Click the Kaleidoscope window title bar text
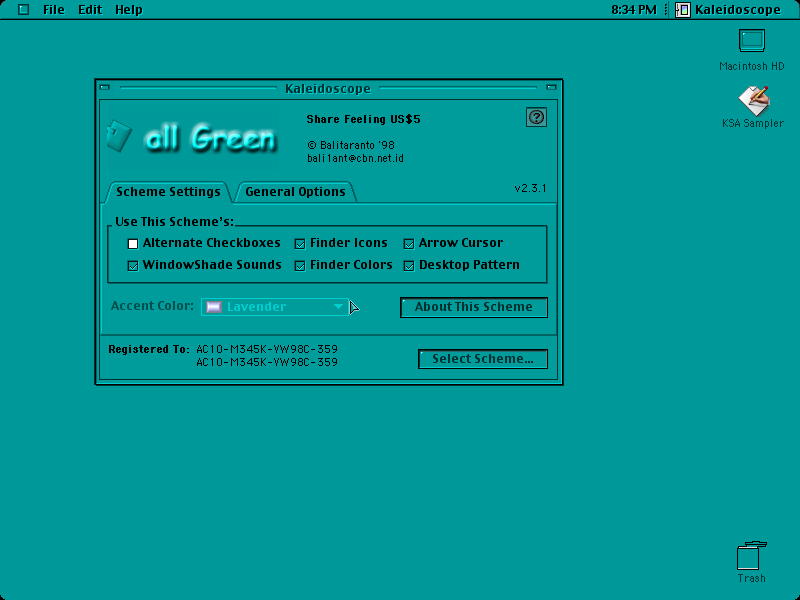The width and height of the screenshot is (800, 600). (x=328, y=89)
